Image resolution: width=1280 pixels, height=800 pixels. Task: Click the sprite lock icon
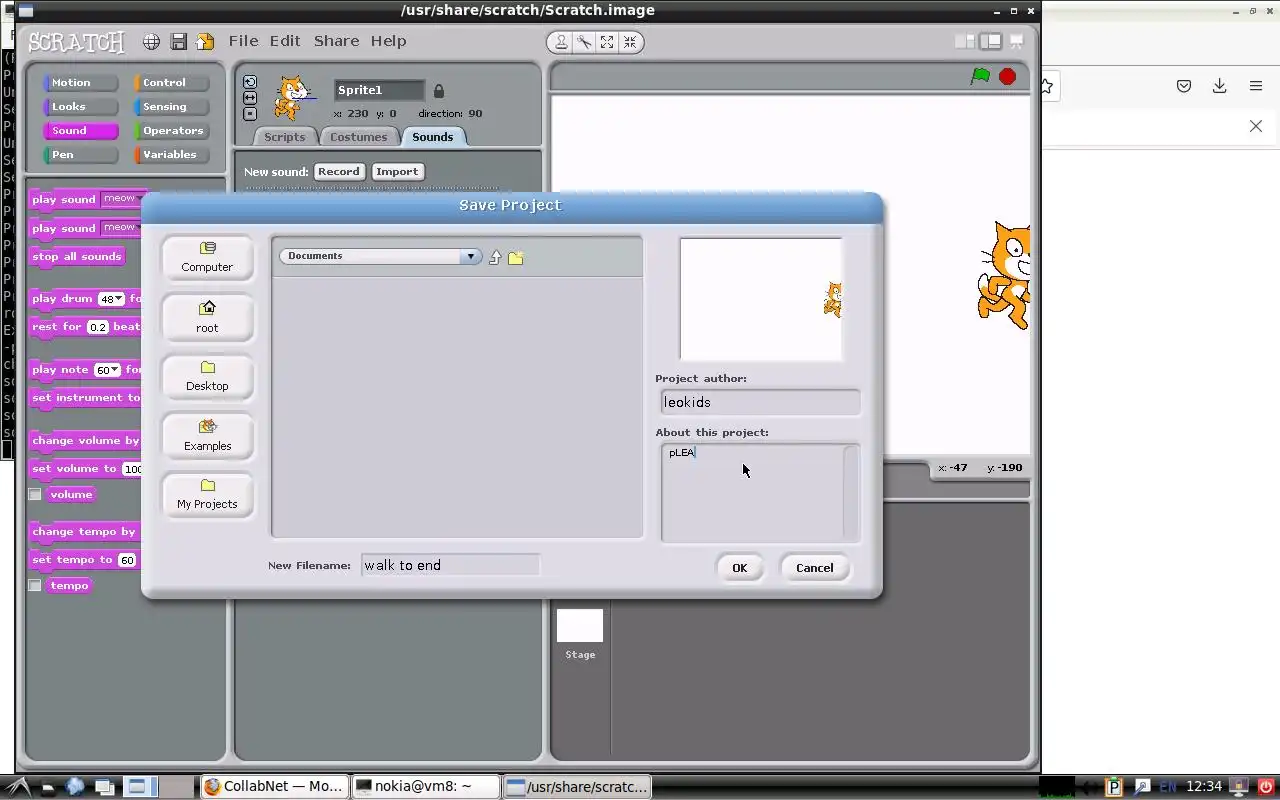(438, 91)
